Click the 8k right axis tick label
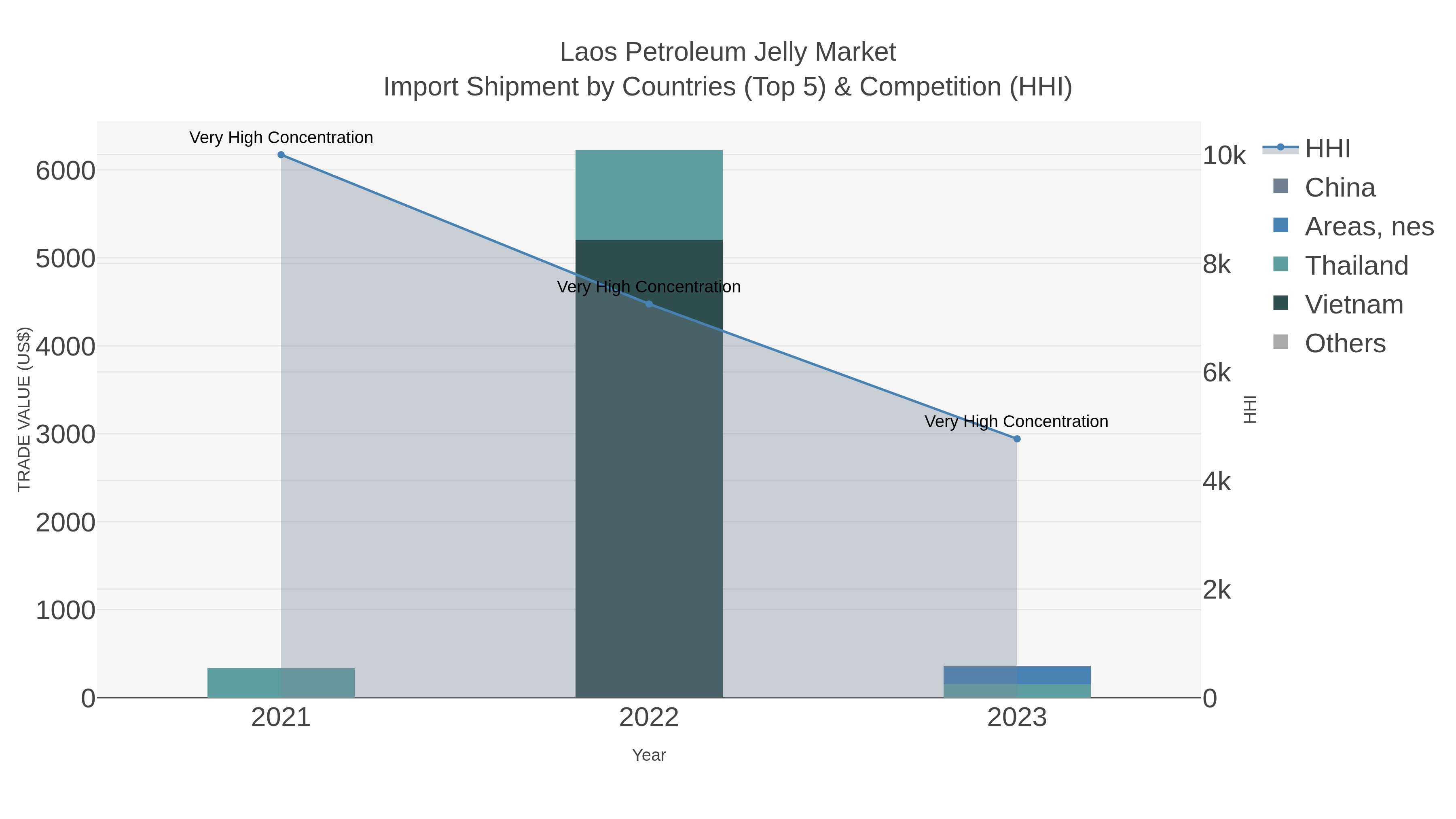This screenshot has width=1456, height=819. 1217,265
